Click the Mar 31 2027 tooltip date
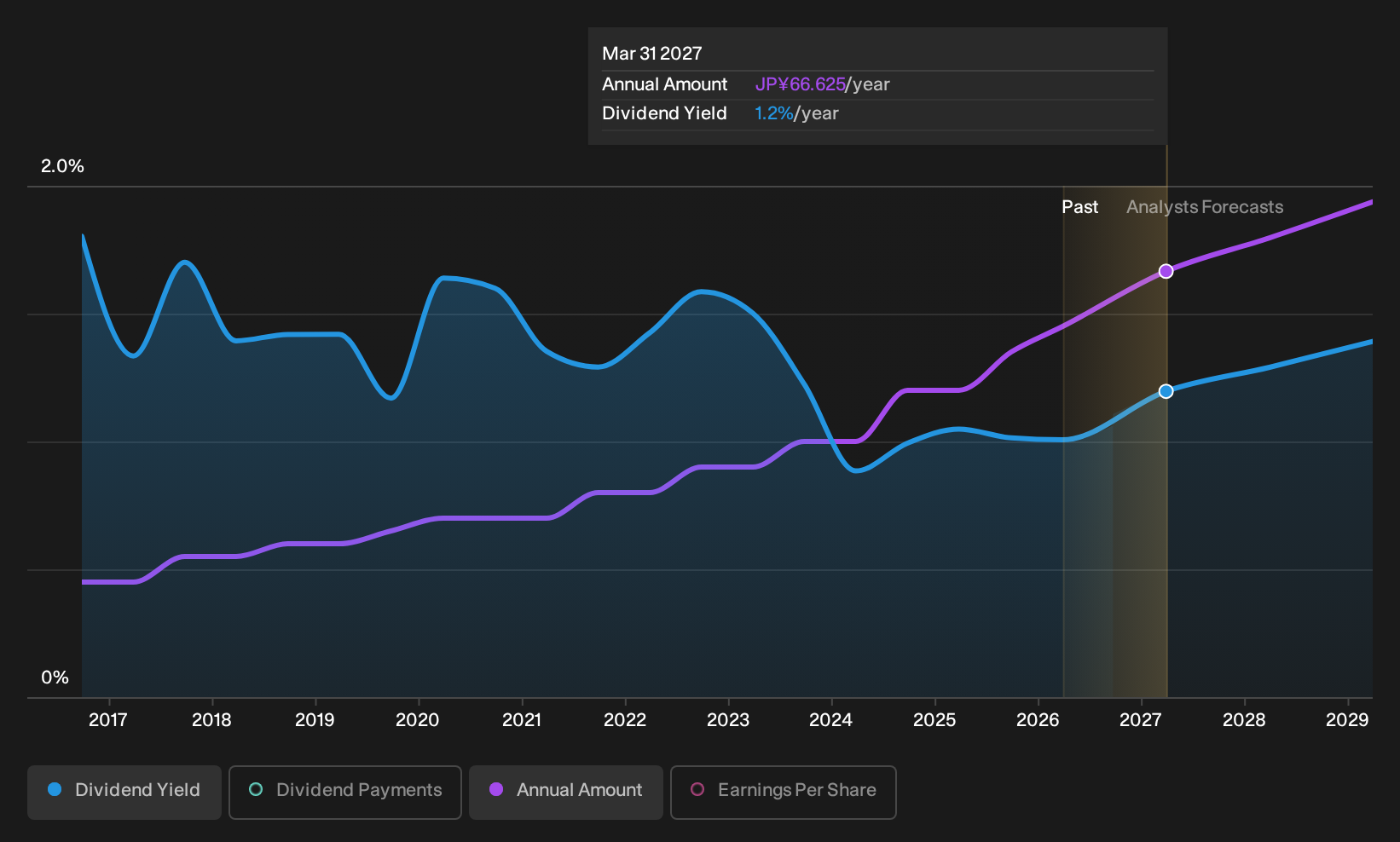This screenshot has width=1400, height=842. (652, 54)
